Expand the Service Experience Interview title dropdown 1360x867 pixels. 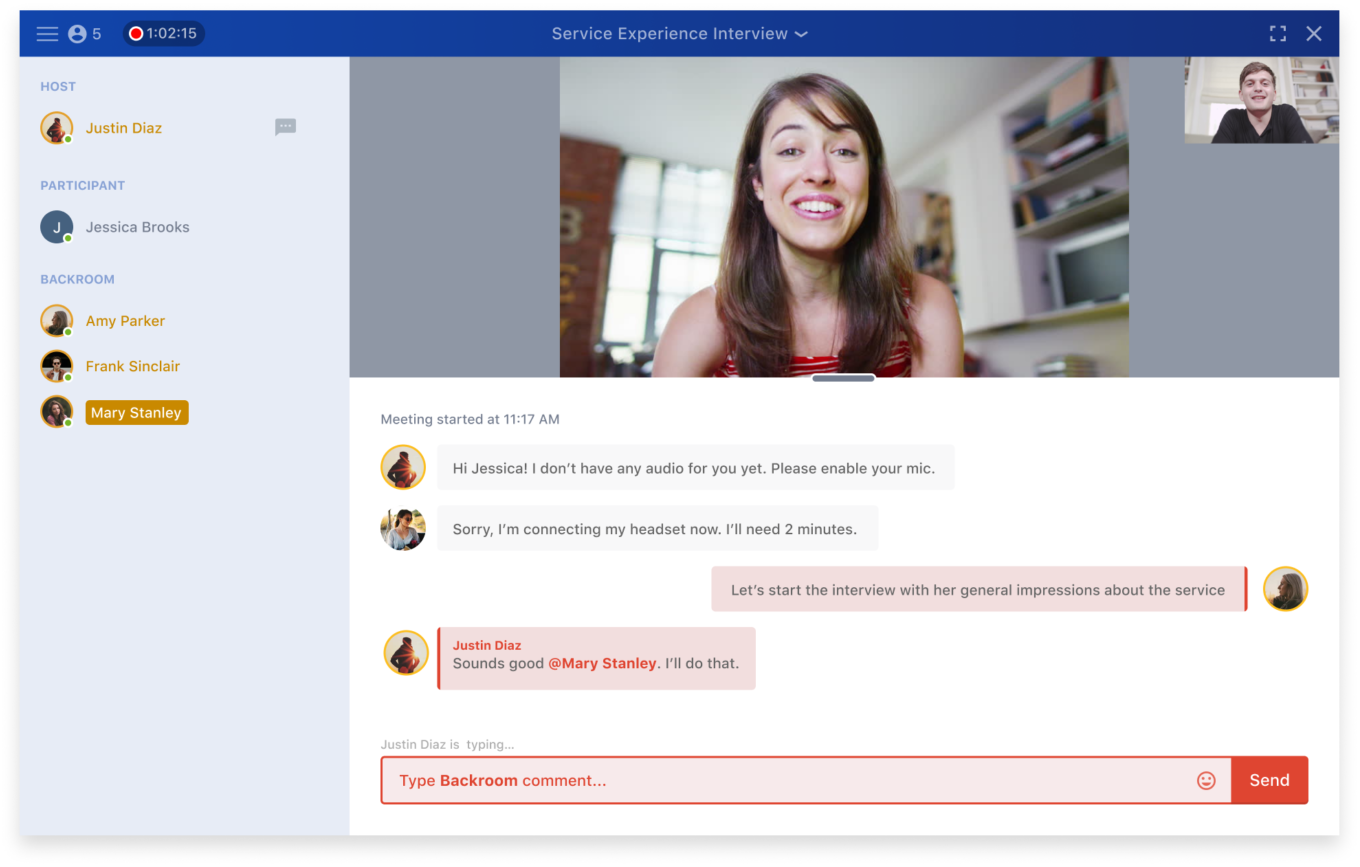pyautogui.click(x=680, y=34)
